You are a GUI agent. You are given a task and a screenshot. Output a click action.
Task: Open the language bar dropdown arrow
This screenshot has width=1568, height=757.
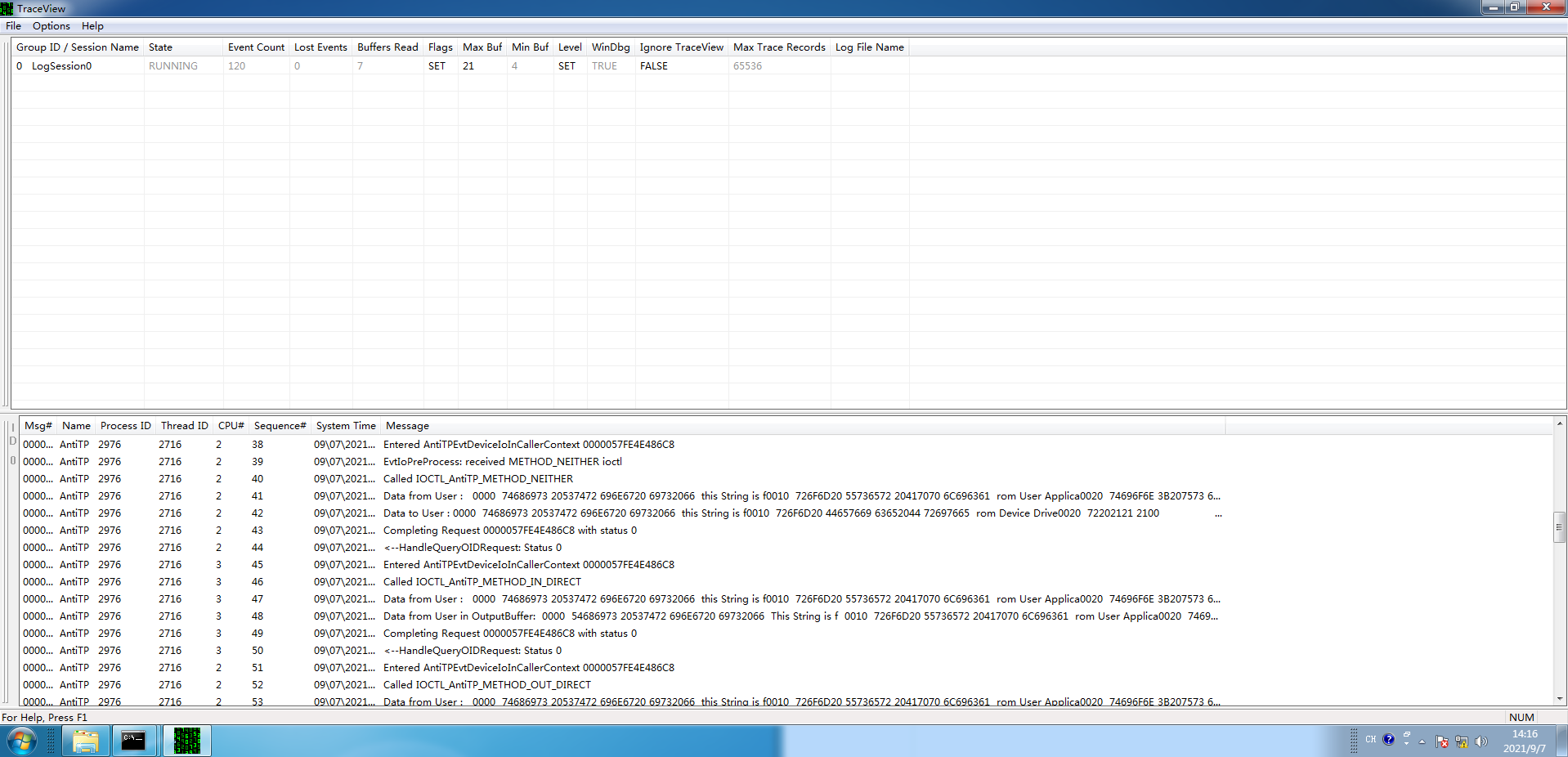coord(1406,743)
